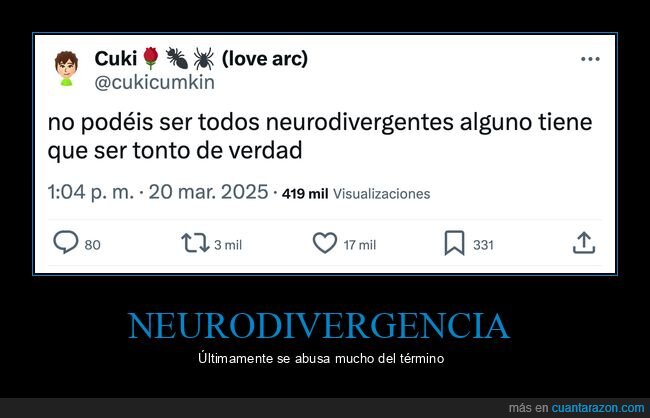Viewport: 650px width, 418px height.
Task: Click the 3 mil retweets count
Action: pos(228,245)
